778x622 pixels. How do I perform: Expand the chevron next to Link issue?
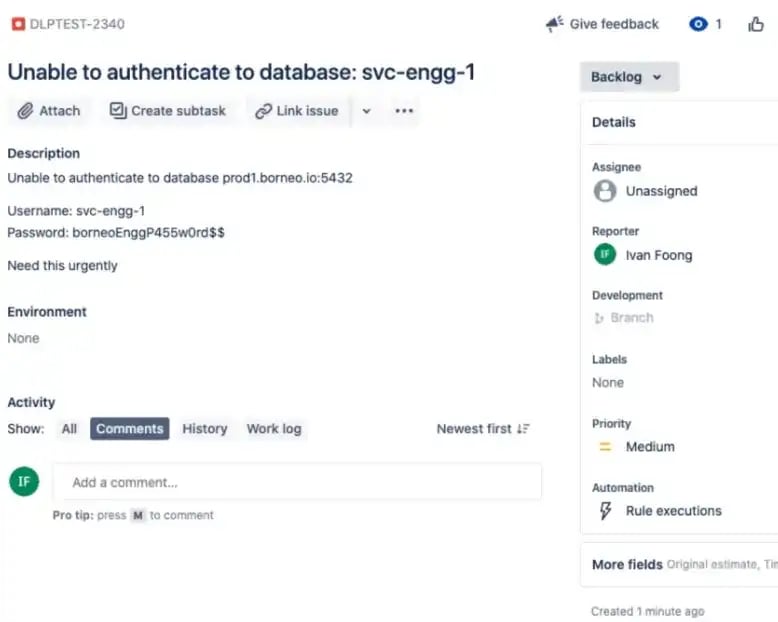click(x=366, y=111)
